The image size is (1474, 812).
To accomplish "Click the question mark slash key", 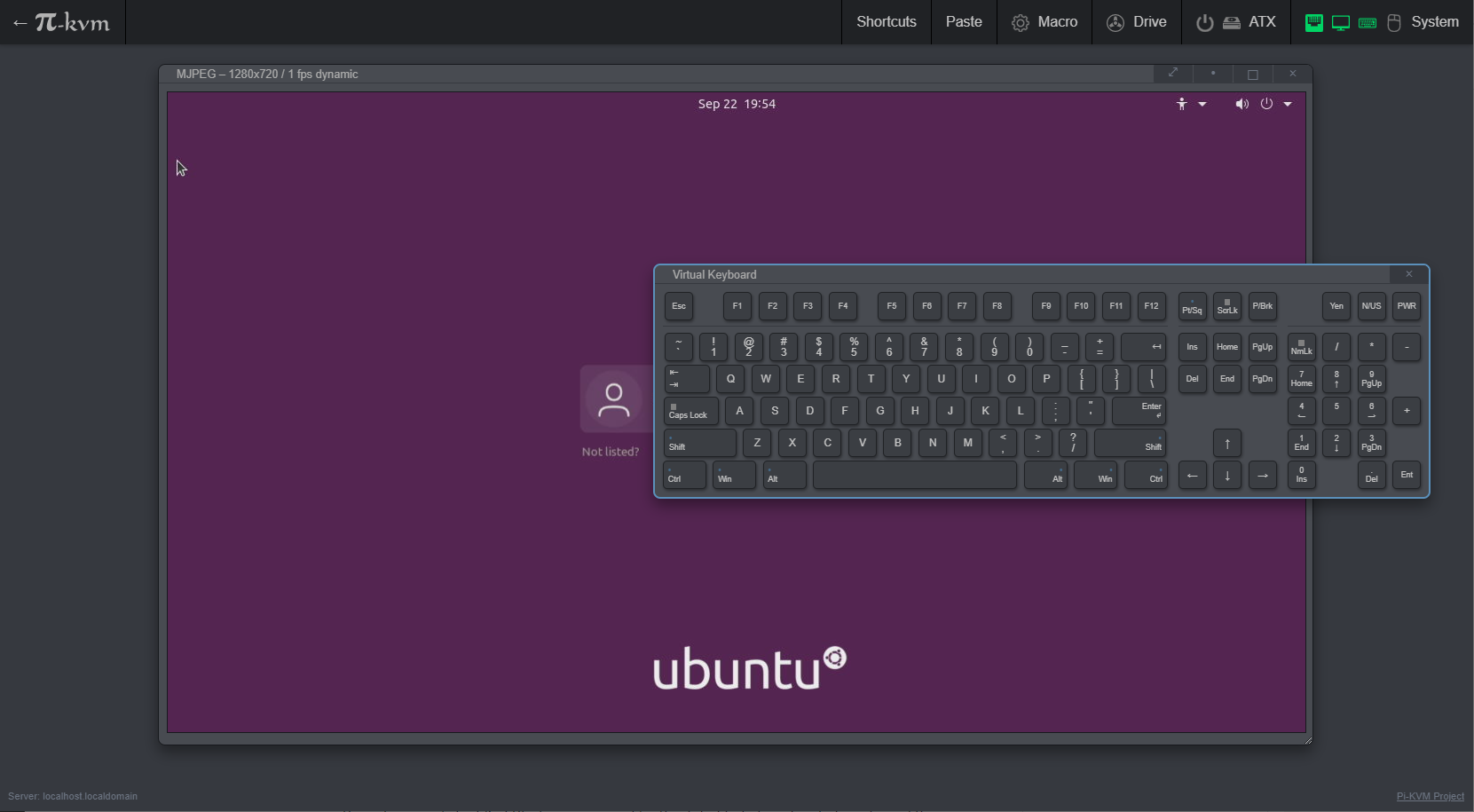I will pos(1073,443).
